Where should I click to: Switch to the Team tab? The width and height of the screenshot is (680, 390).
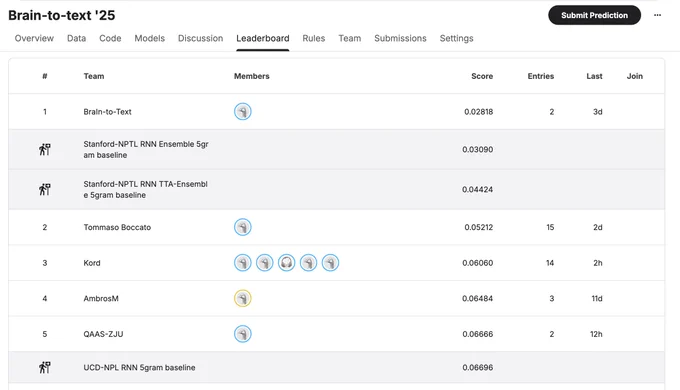pos(350,38)
